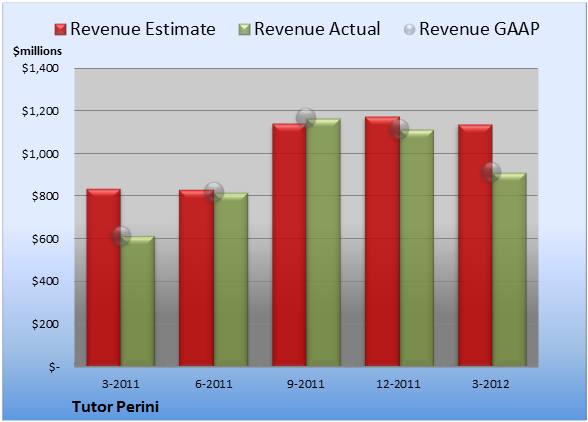Click the '9-2011' x-axis label
This screenshot has height=422, width=588.
click(x=306, y=384)
